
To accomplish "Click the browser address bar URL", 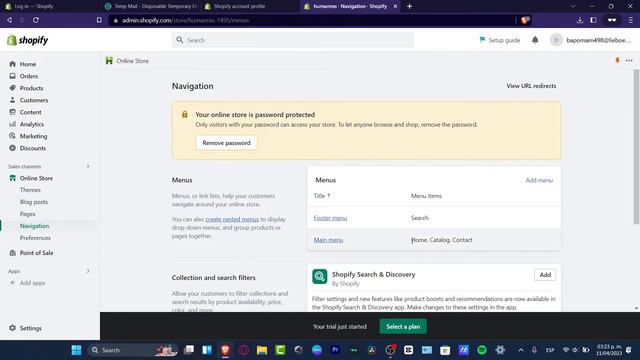I will 185,20.
